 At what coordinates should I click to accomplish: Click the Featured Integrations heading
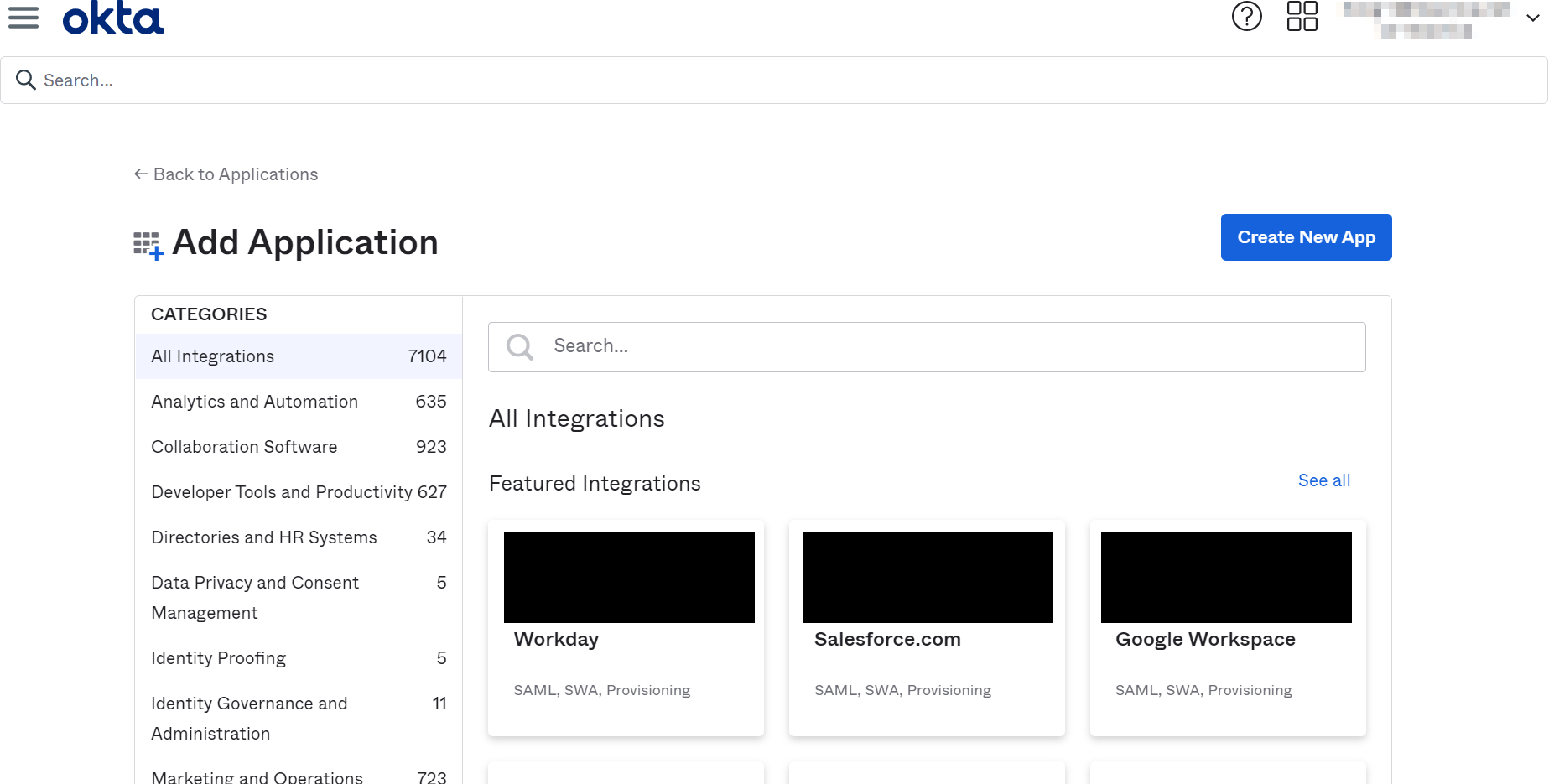tap(595, 484)
